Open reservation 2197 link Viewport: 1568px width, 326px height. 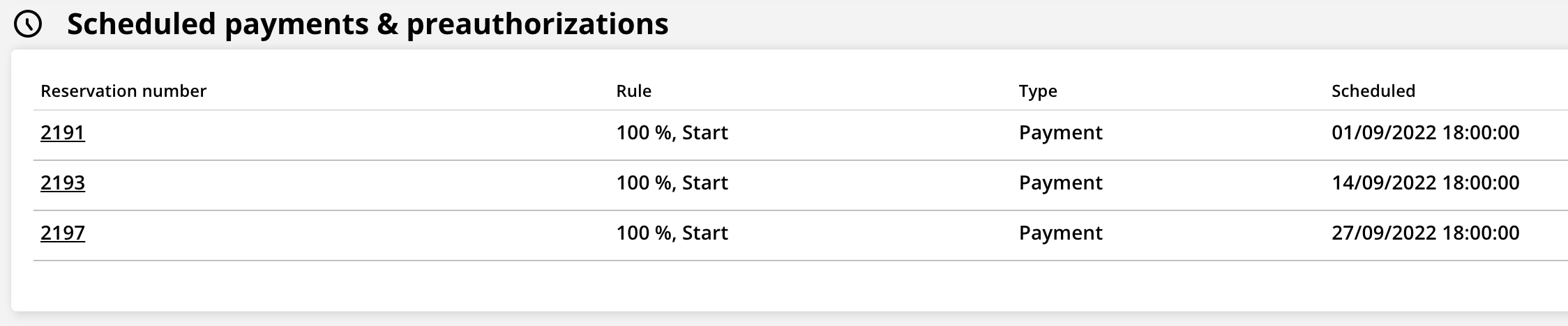63,233
